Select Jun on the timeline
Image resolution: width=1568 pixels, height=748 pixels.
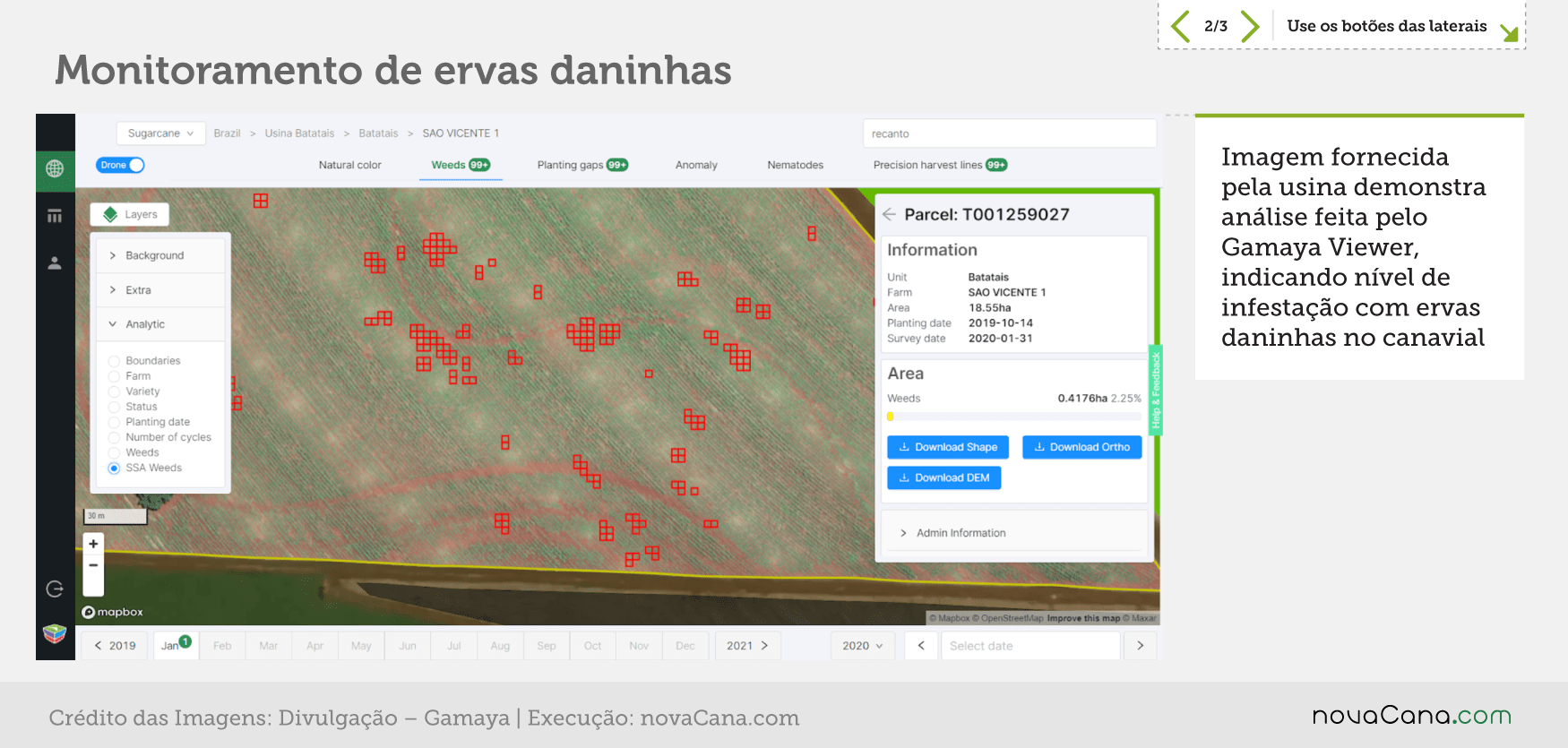408,646
